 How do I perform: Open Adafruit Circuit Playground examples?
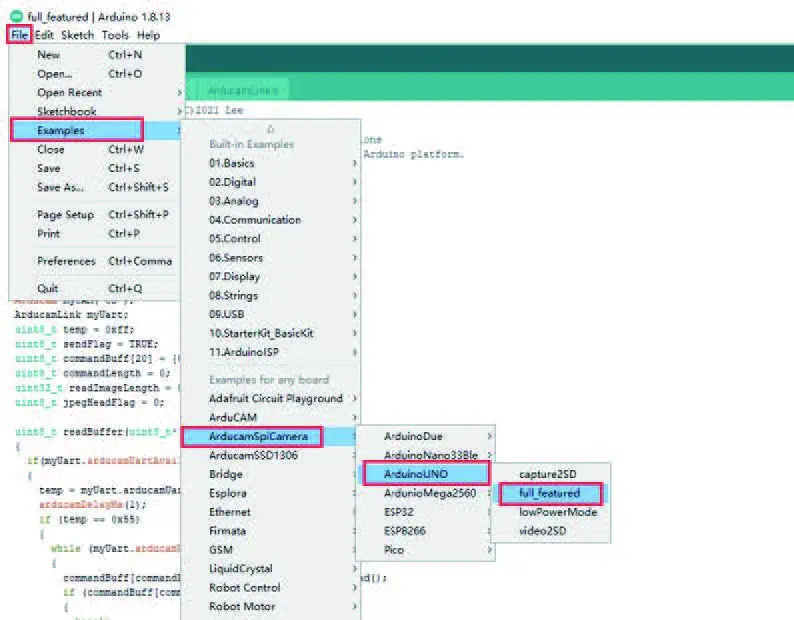point(271,399)
